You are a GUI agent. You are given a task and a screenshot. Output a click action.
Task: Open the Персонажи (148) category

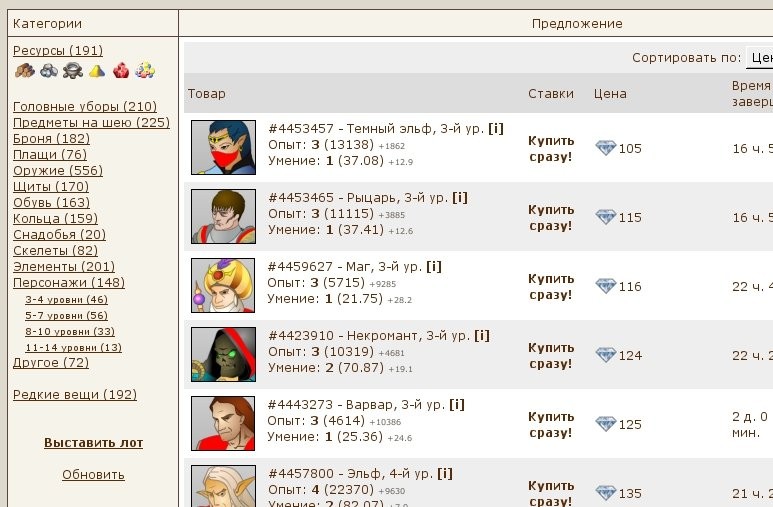click(x=69, y=283)
